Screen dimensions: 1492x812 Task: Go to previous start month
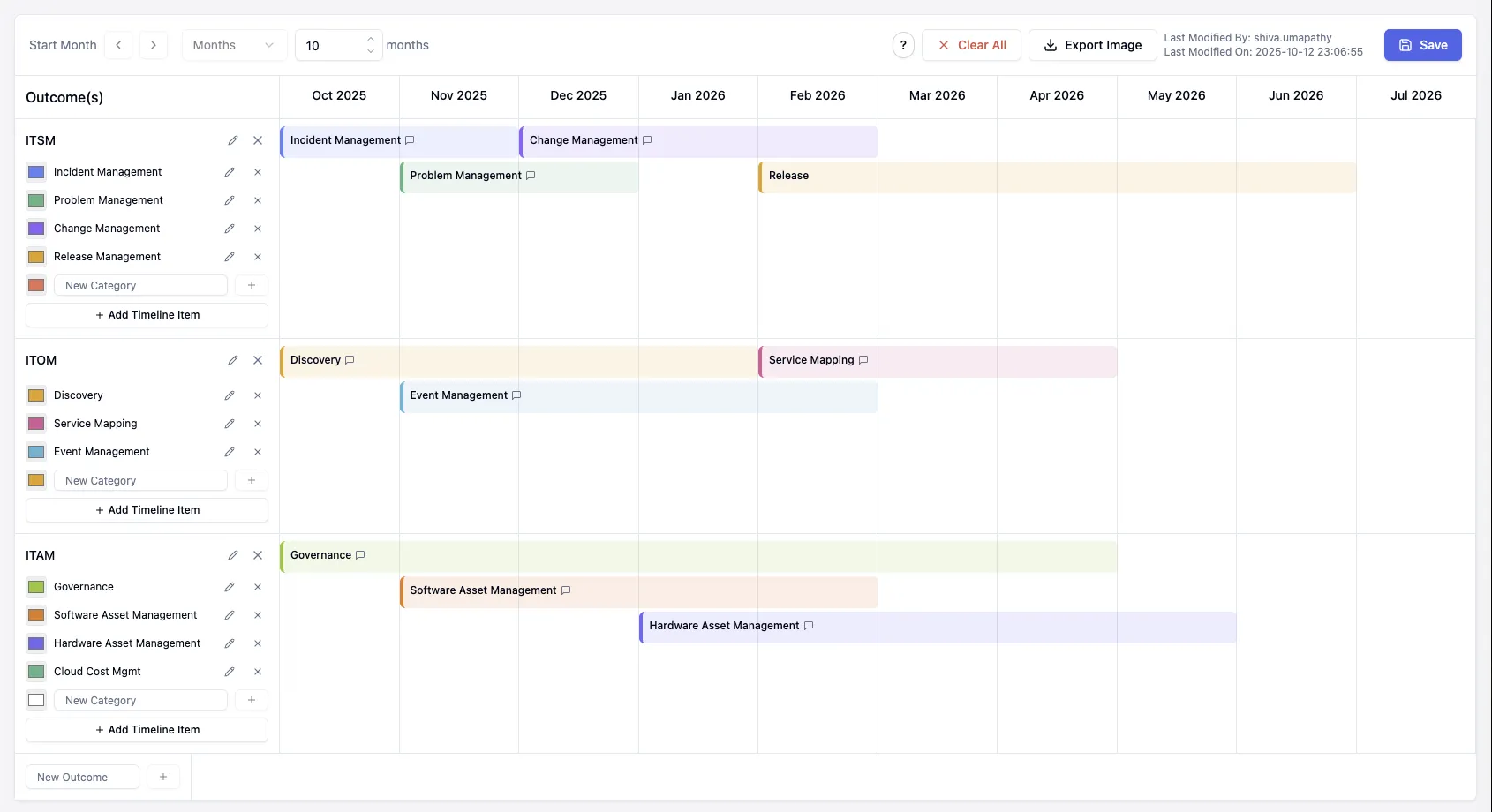tap(118, 45)
